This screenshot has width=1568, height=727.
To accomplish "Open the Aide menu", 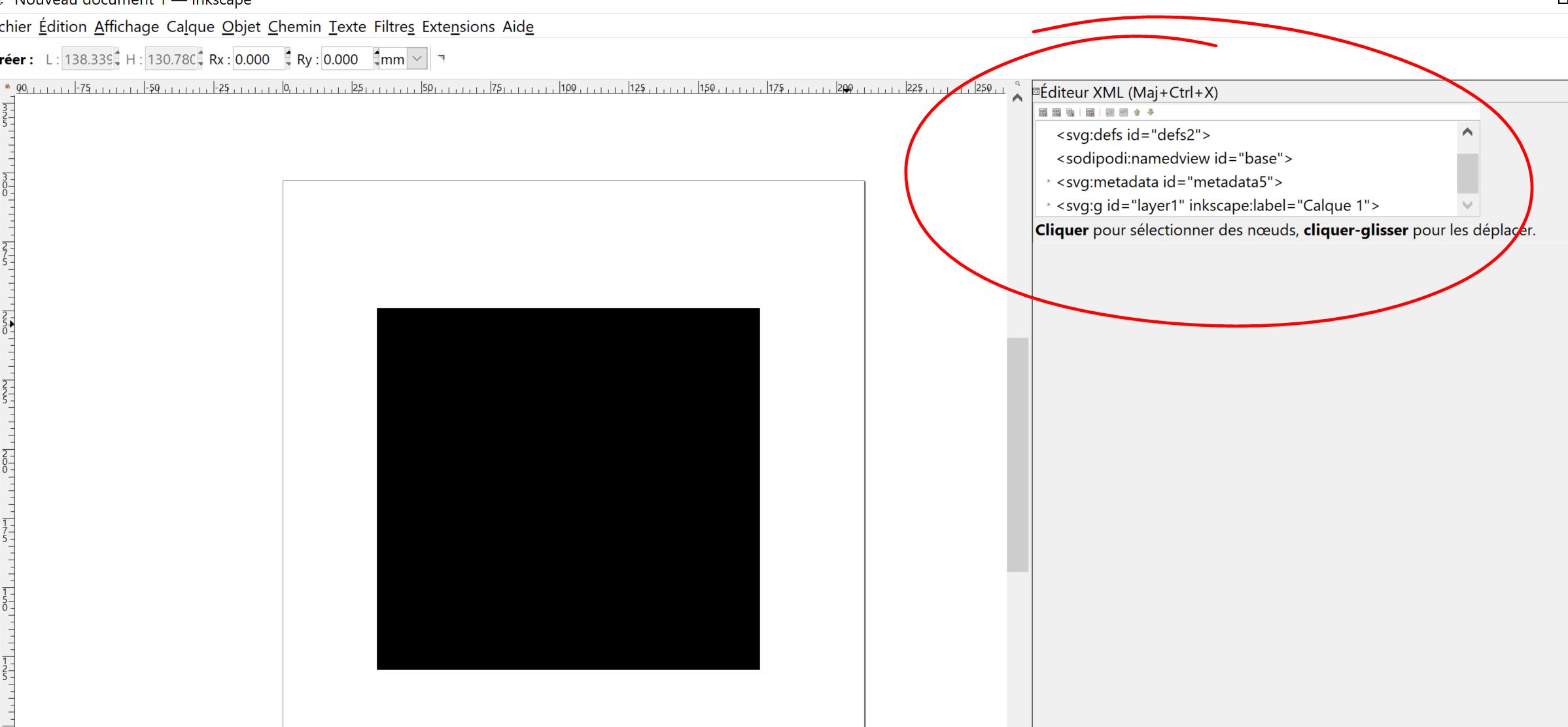I will click(x=518, y=27).
